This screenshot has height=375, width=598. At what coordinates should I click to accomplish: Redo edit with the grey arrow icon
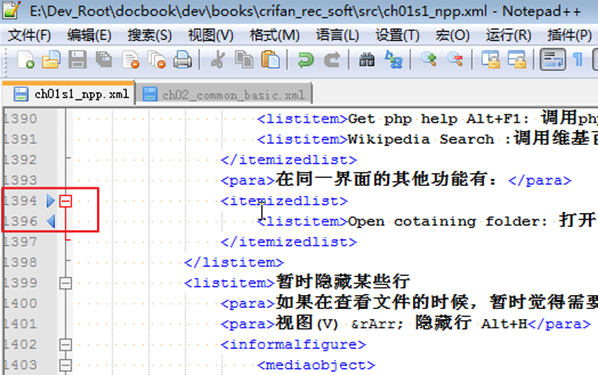point(332,60)
